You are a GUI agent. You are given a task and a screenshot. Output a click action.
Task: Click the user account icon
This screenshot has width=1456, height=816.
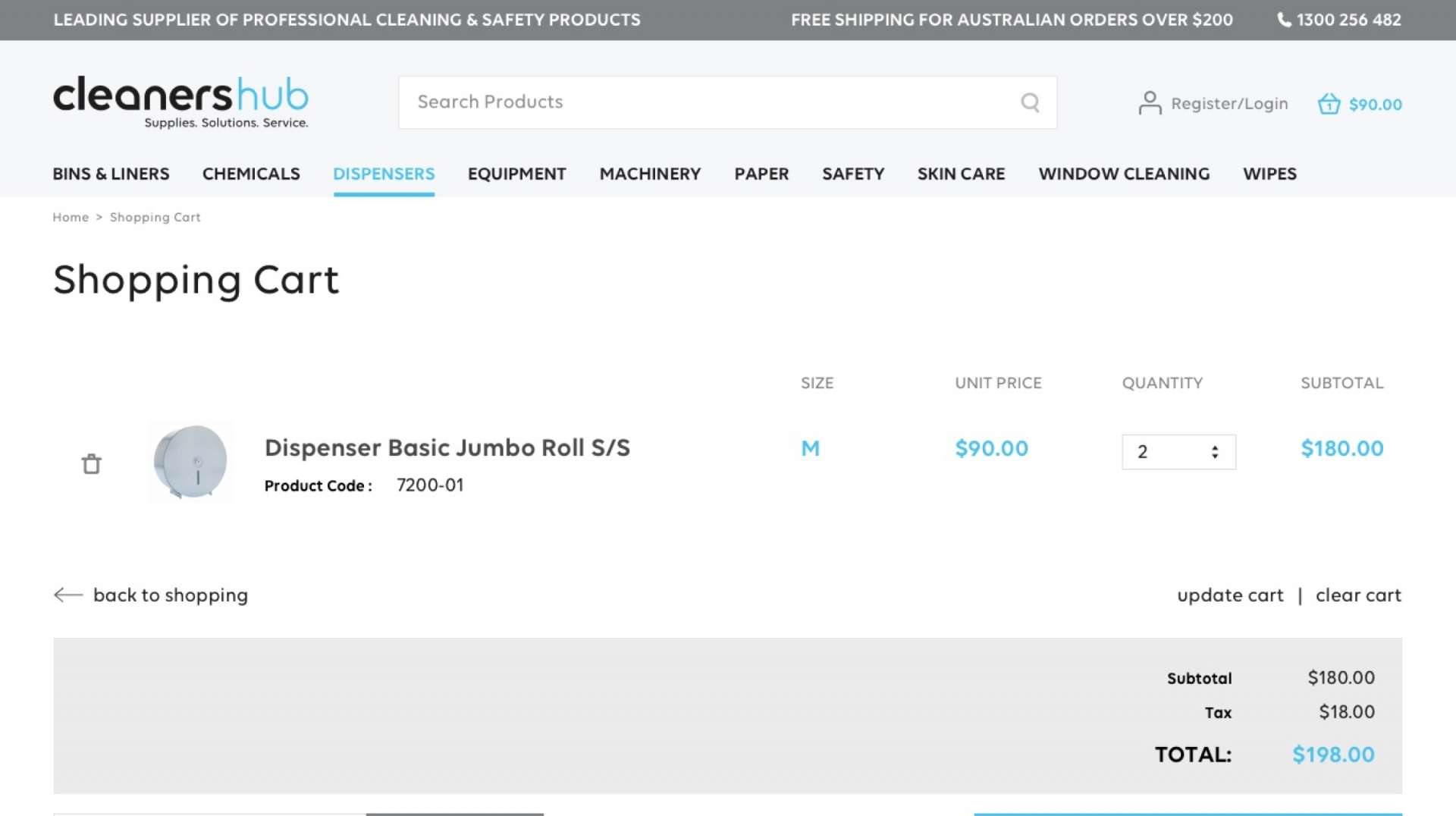1150,103
